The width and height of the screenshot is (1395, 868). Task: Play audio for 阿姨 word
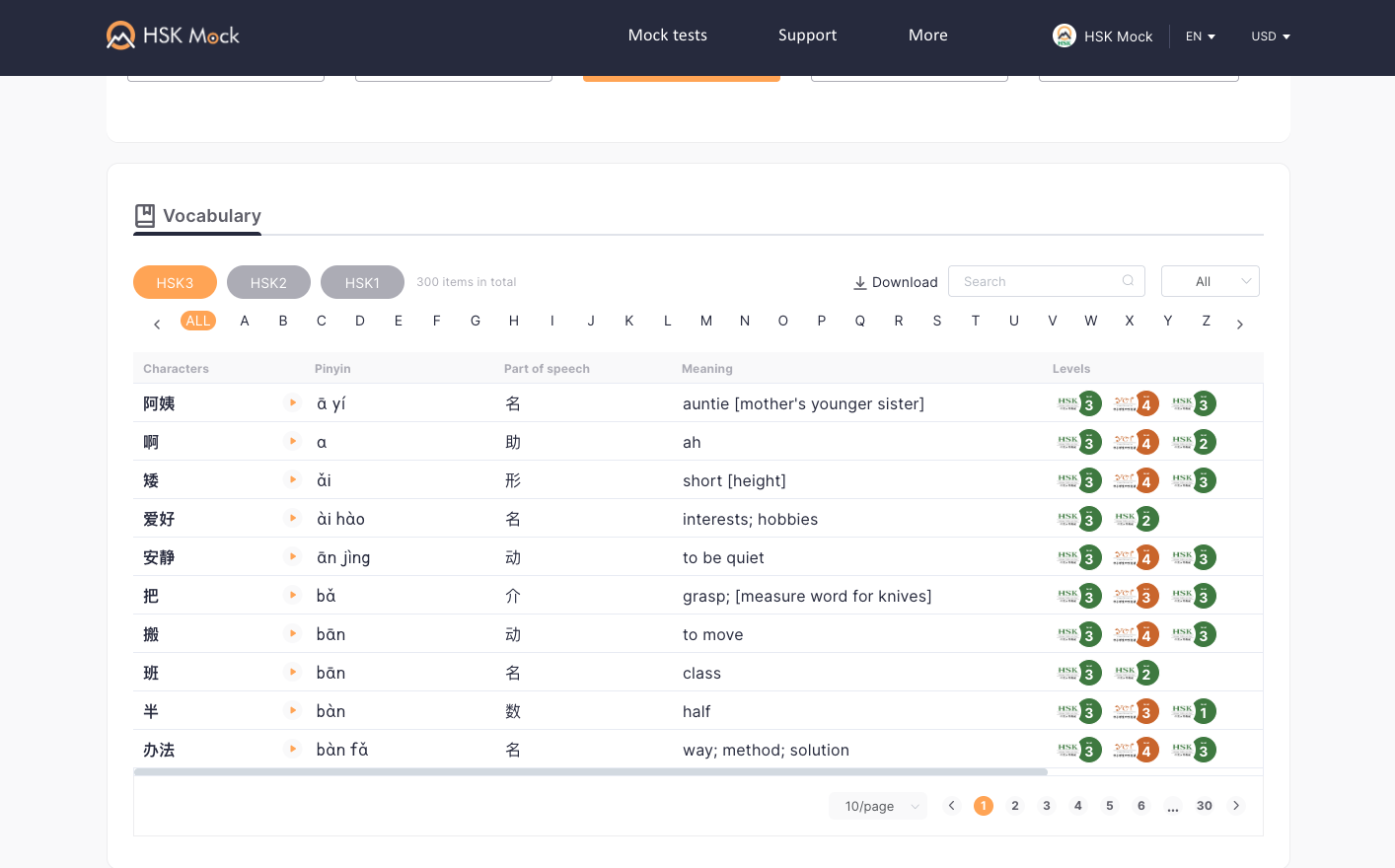click(292, 402)
